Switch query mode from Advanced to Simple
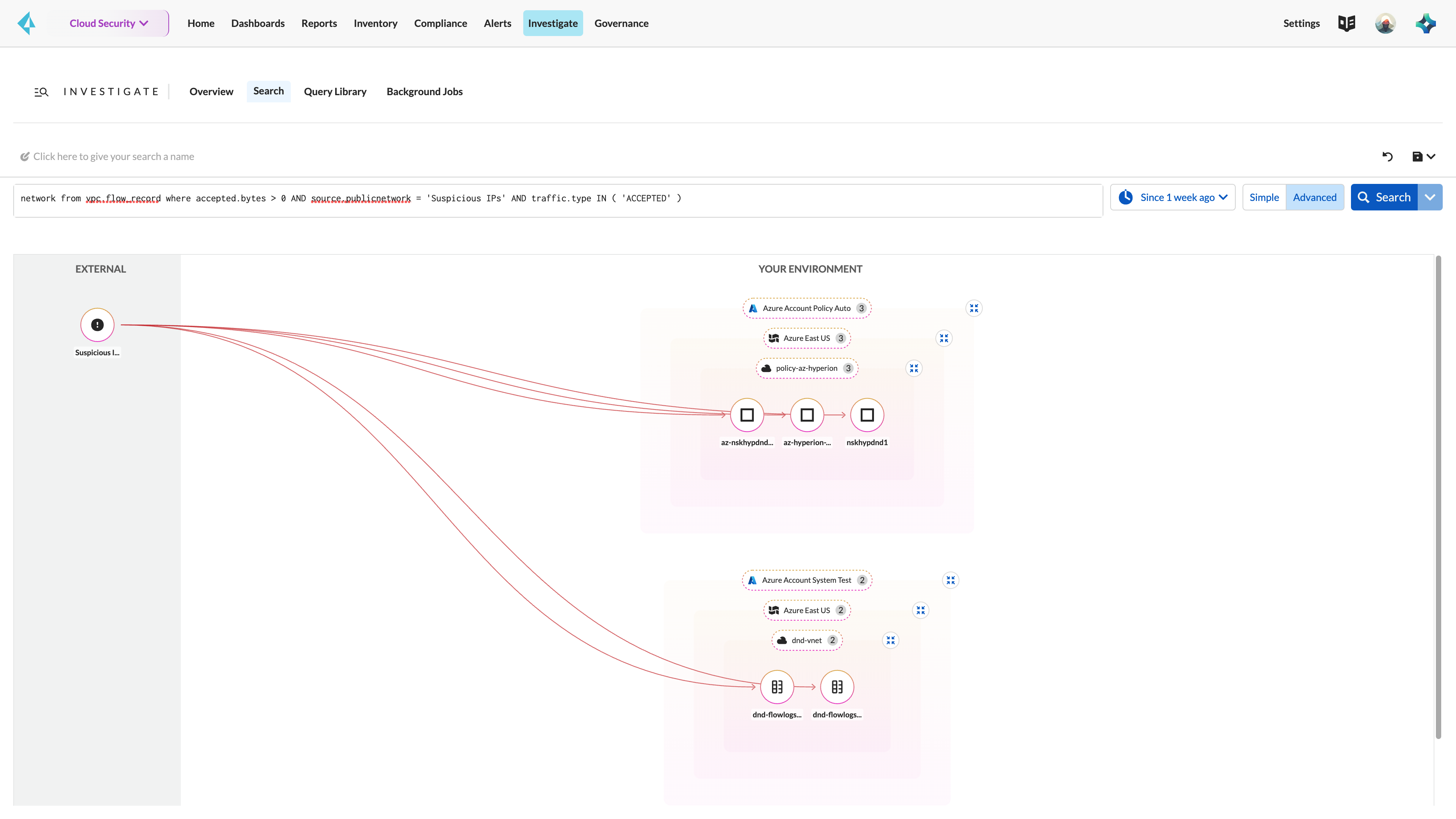The image size is (1456, 819). click(x=1265, y=197)
